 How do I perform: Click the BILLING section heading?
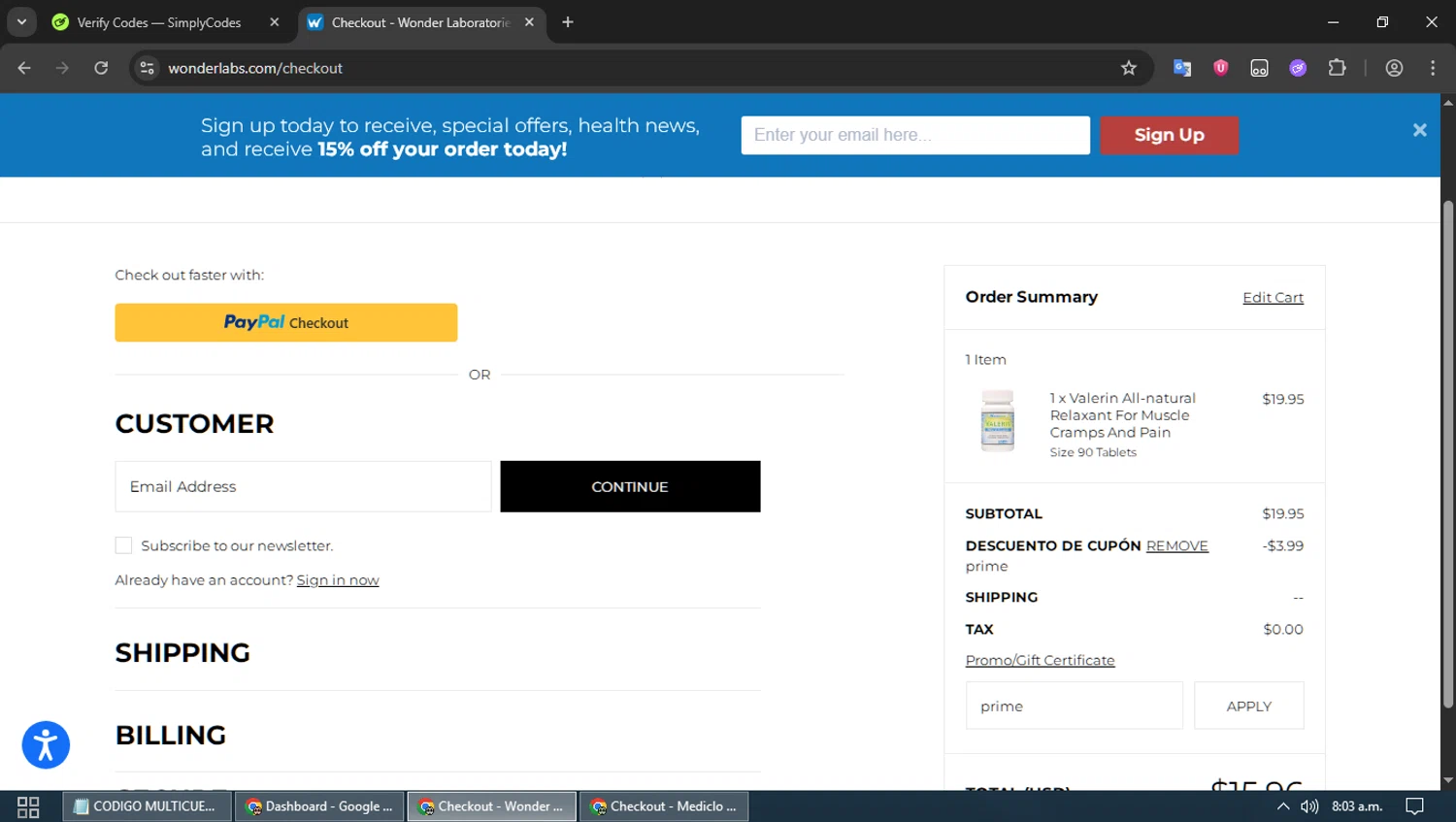tap(171, 736)
